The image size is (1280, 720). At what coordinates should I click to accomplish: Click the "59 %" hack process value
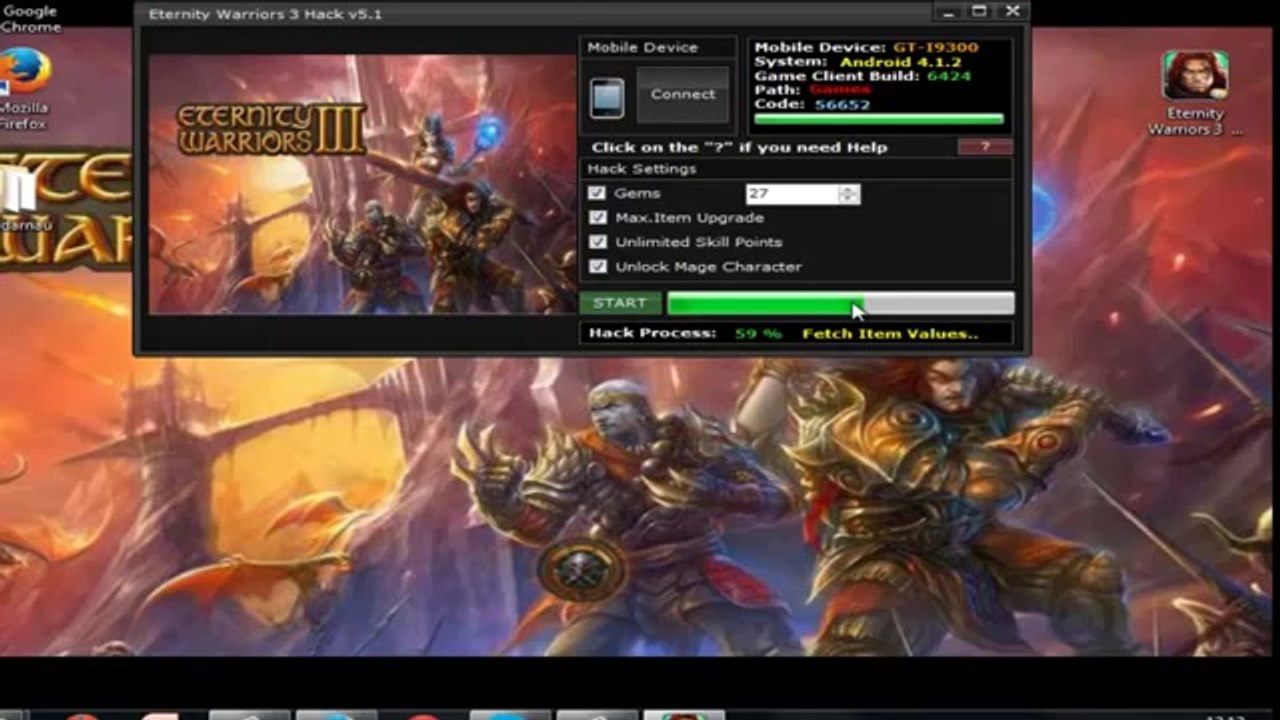[x=758, y=333]
